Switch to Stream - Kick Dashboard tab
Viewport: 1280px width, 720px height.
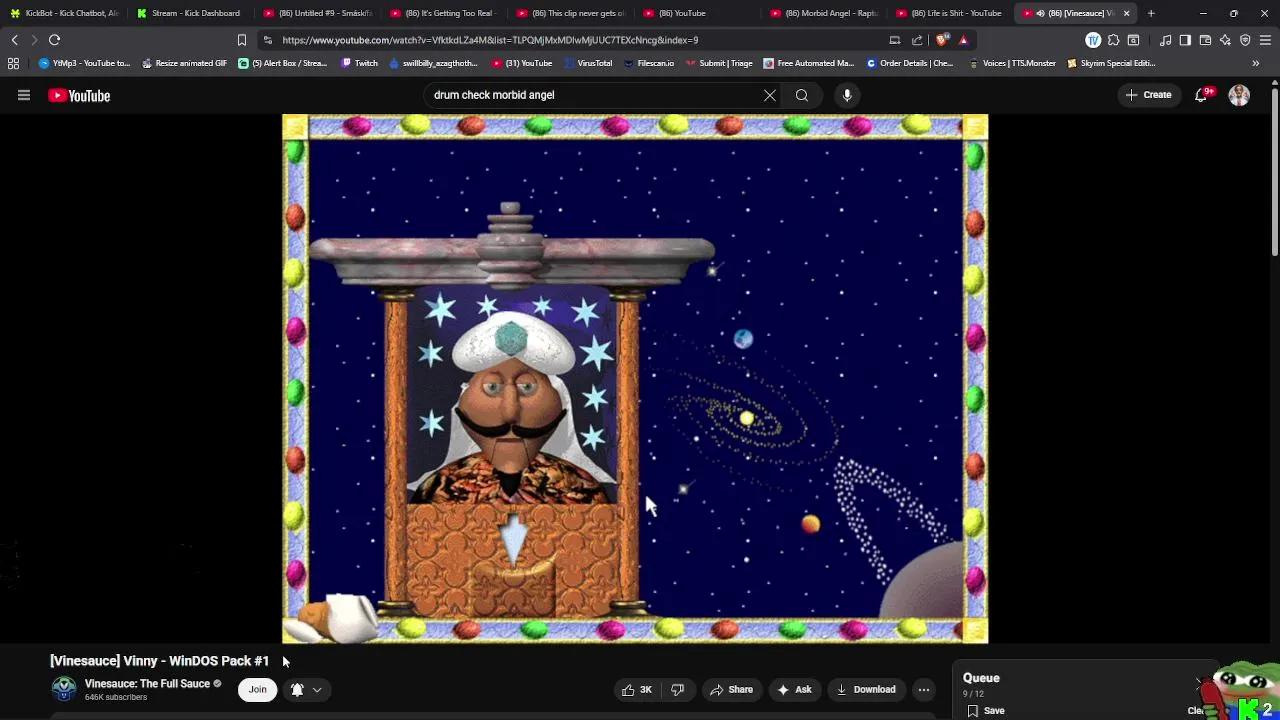point(190,13)
